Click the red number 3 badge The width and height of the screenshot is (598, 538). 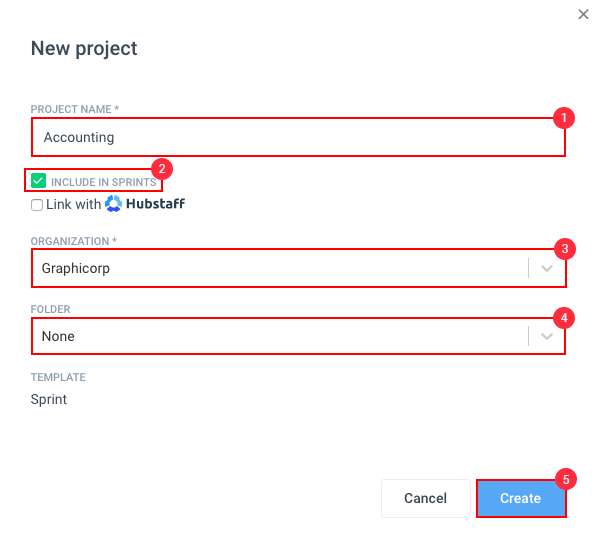[565, 249]
